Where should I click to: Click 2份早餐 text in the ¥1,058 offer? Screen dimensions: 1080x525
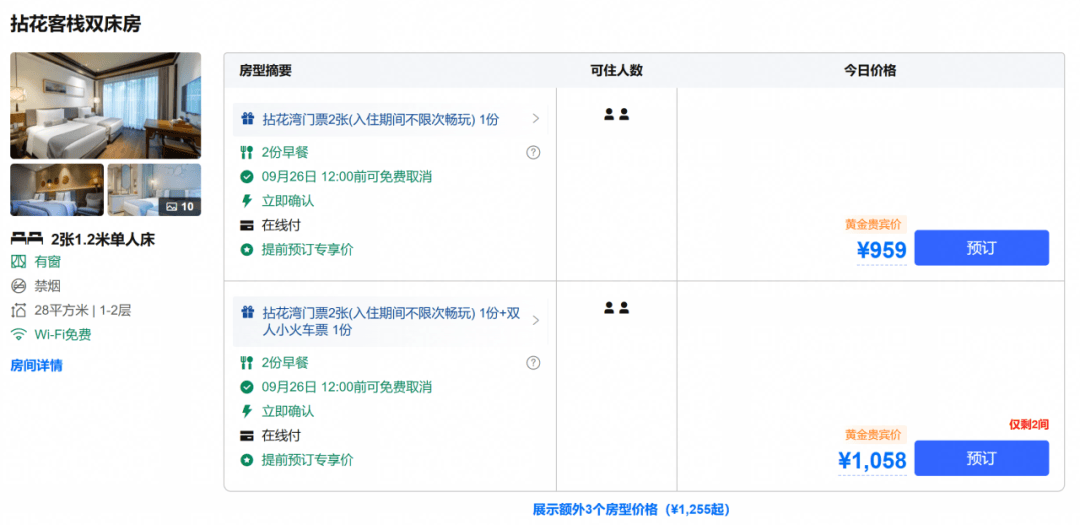(285, 362)
